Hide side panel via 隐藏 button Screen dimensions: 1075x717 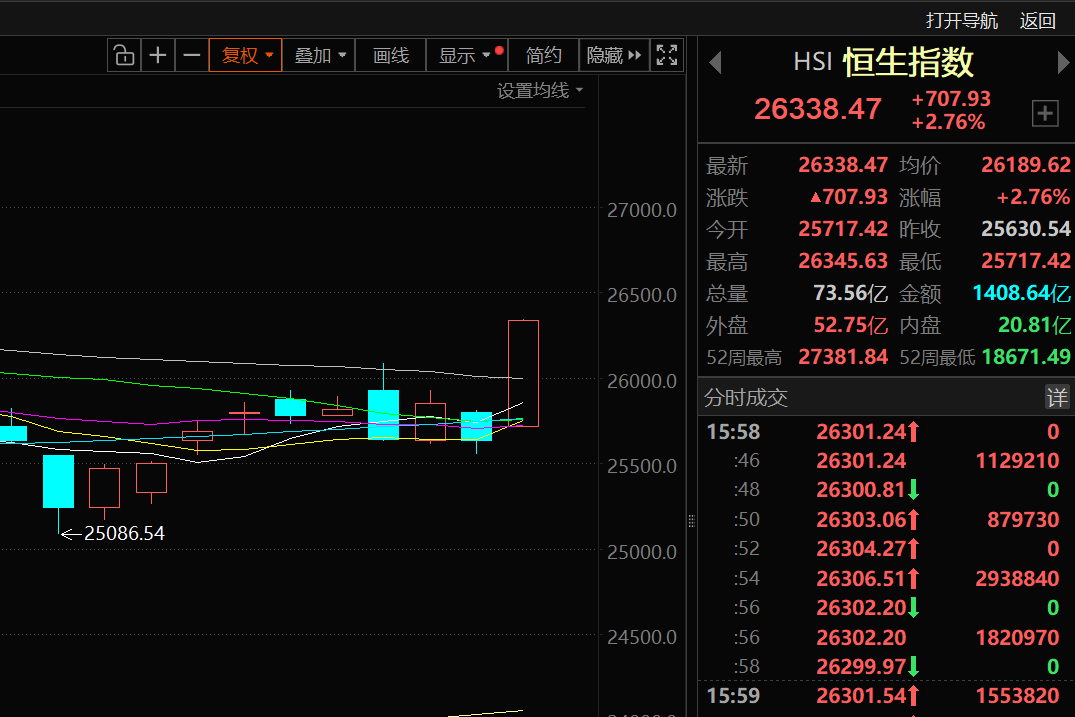pos(613,56)
